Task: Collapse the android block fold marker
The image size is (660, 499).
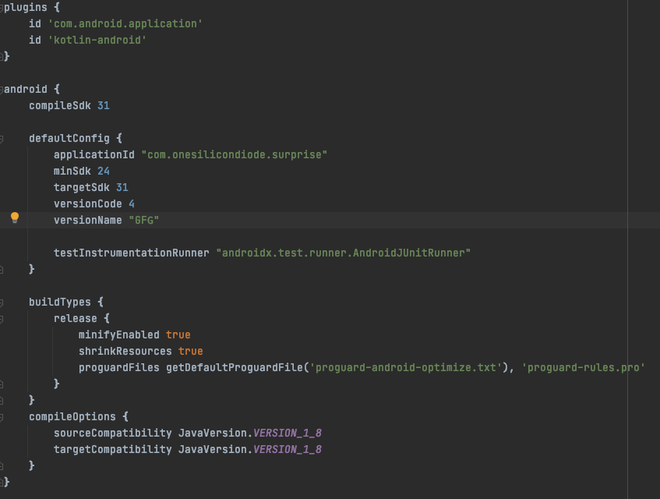Action: pos(3,88)
